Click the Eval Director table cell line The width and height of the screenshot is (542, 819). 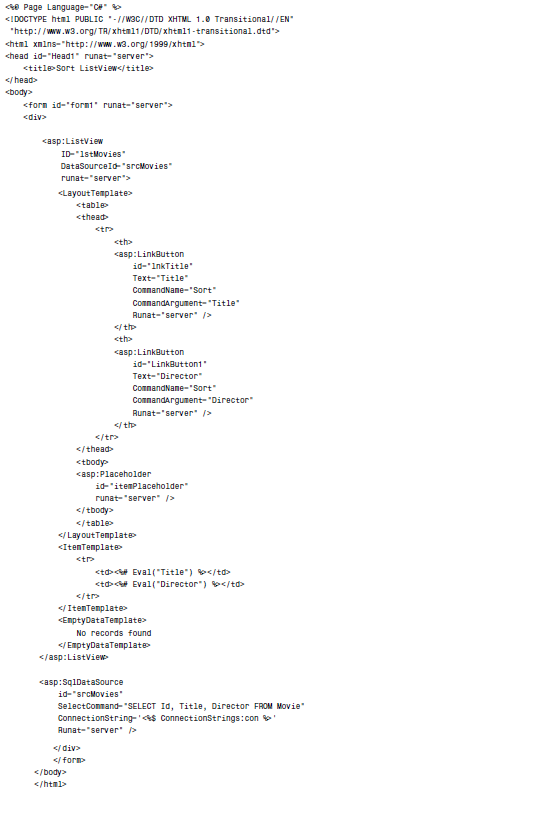pyautogui.click(x=170, y=584)
